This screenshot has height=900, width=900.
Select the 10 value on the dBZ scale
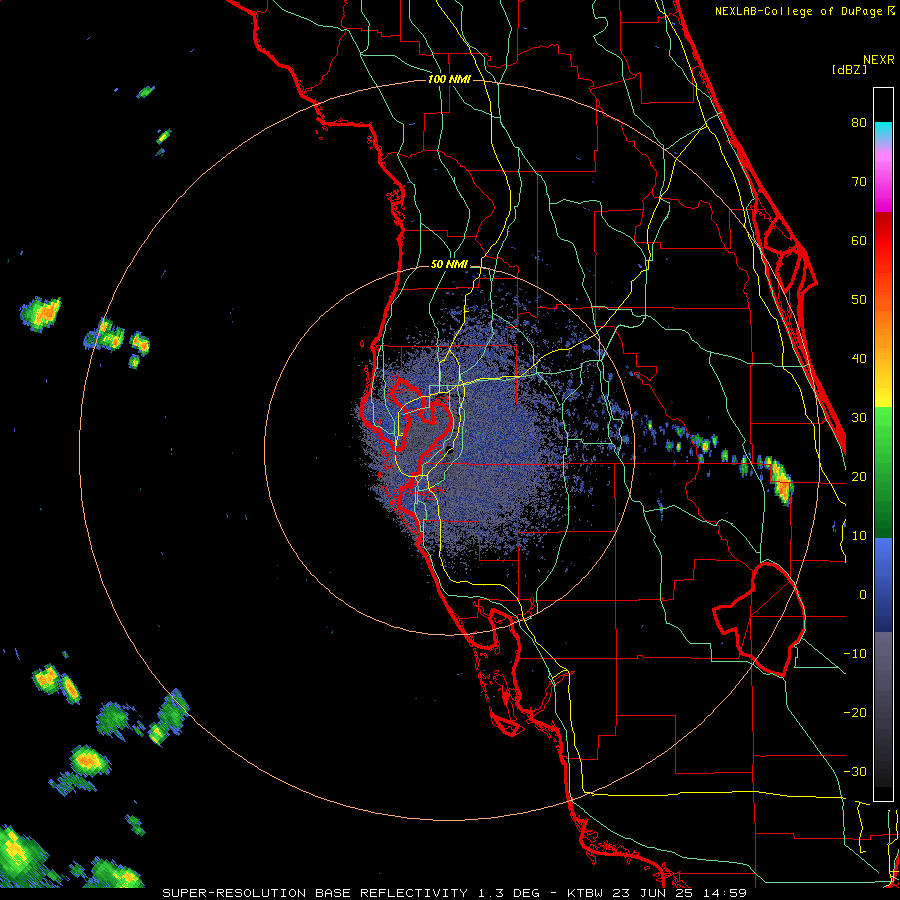(x=859, y=536)
